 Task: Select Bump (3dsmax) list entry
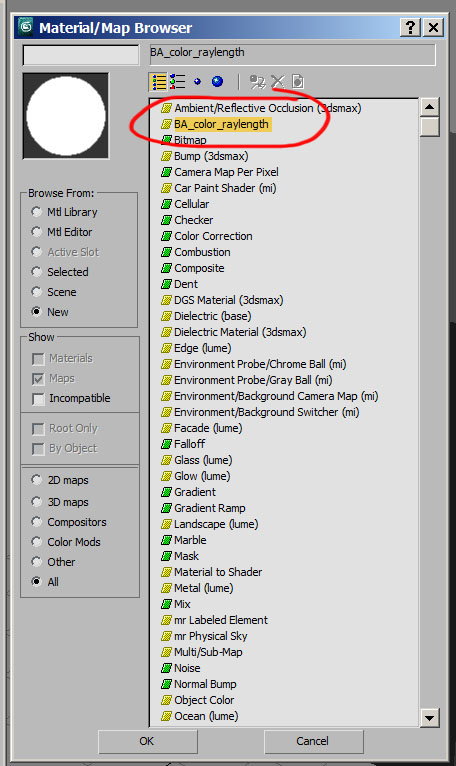(x=211, y=156)
